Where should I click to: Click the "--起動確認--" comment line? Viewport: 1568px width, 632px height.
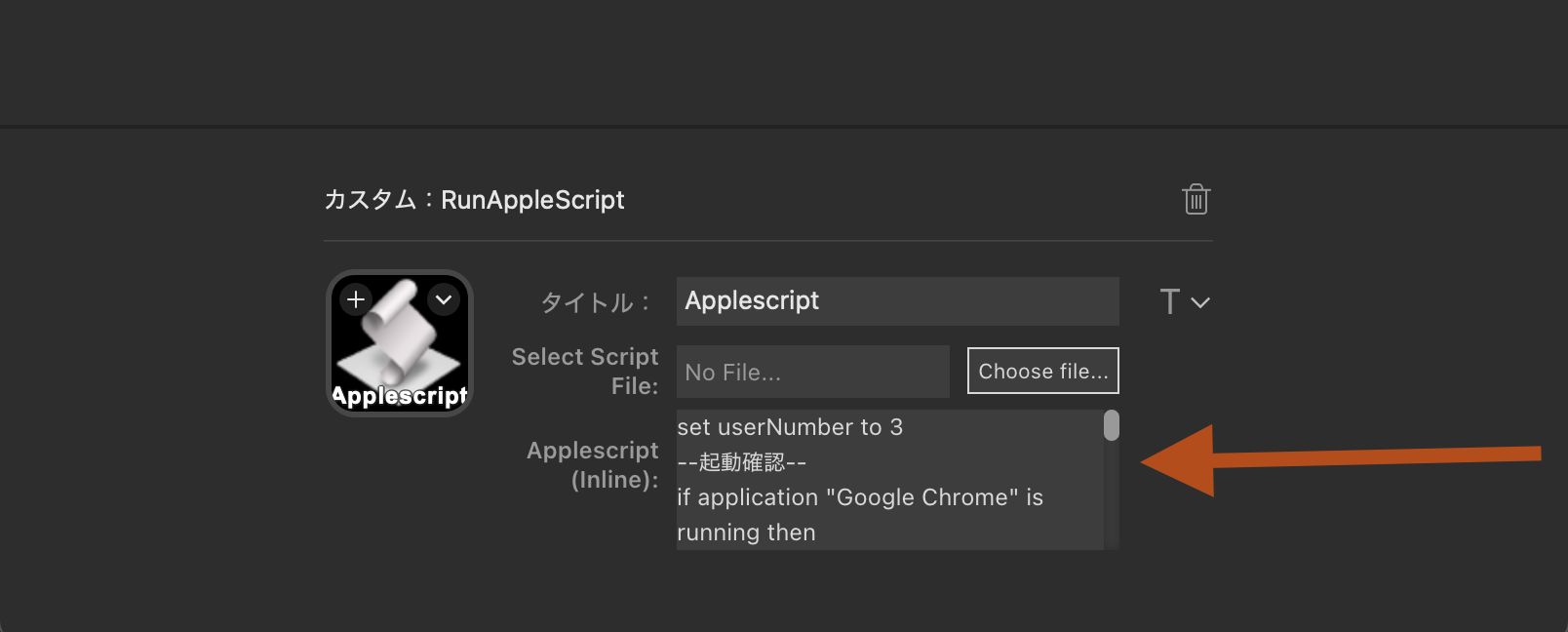(742, 462)
